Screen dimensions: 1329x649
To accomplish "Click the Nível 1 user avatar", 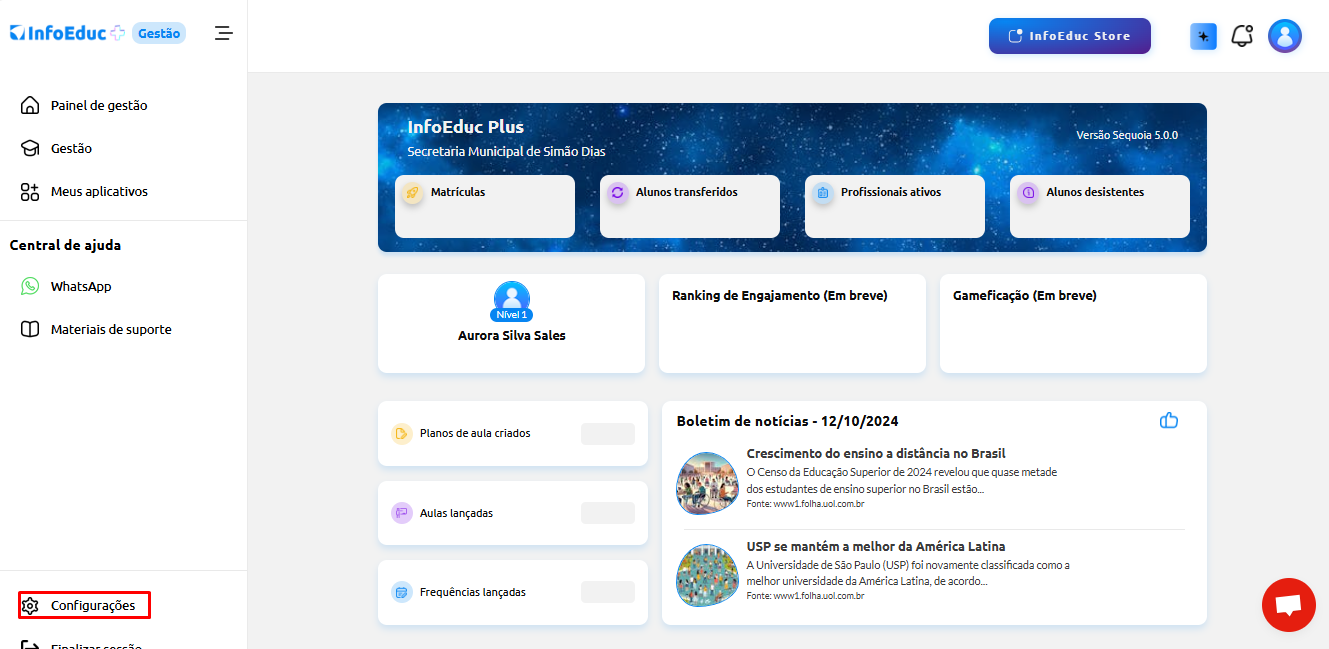I will point(512,298).
